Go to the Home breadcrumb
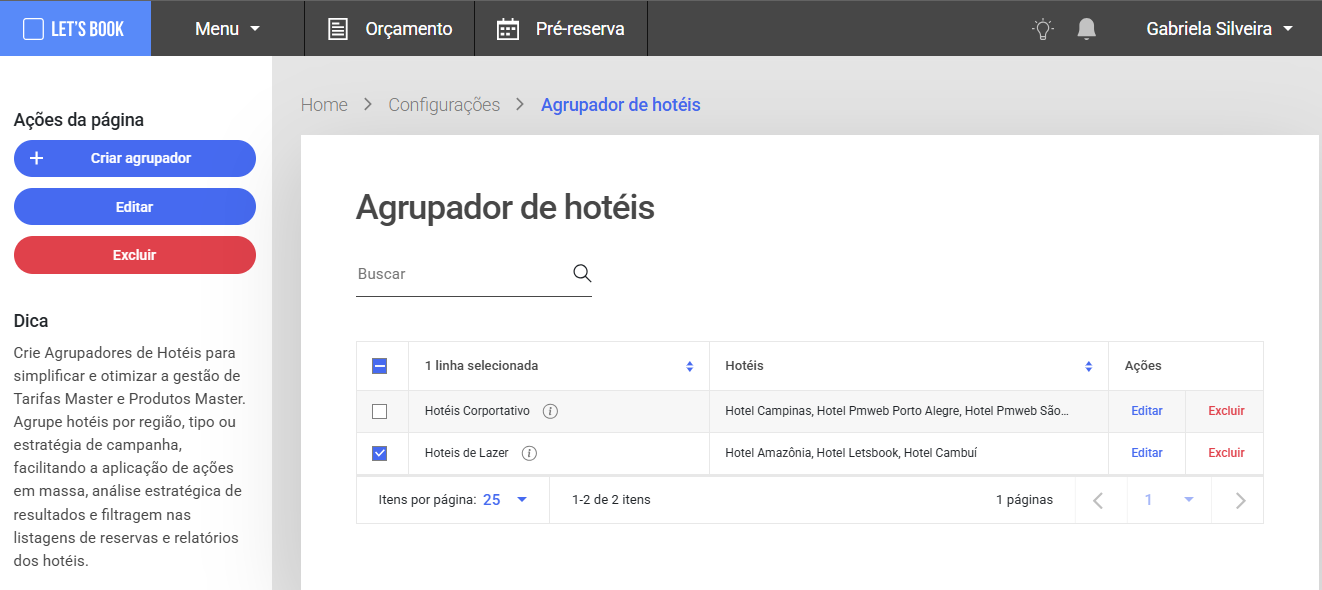 (324, 105)
